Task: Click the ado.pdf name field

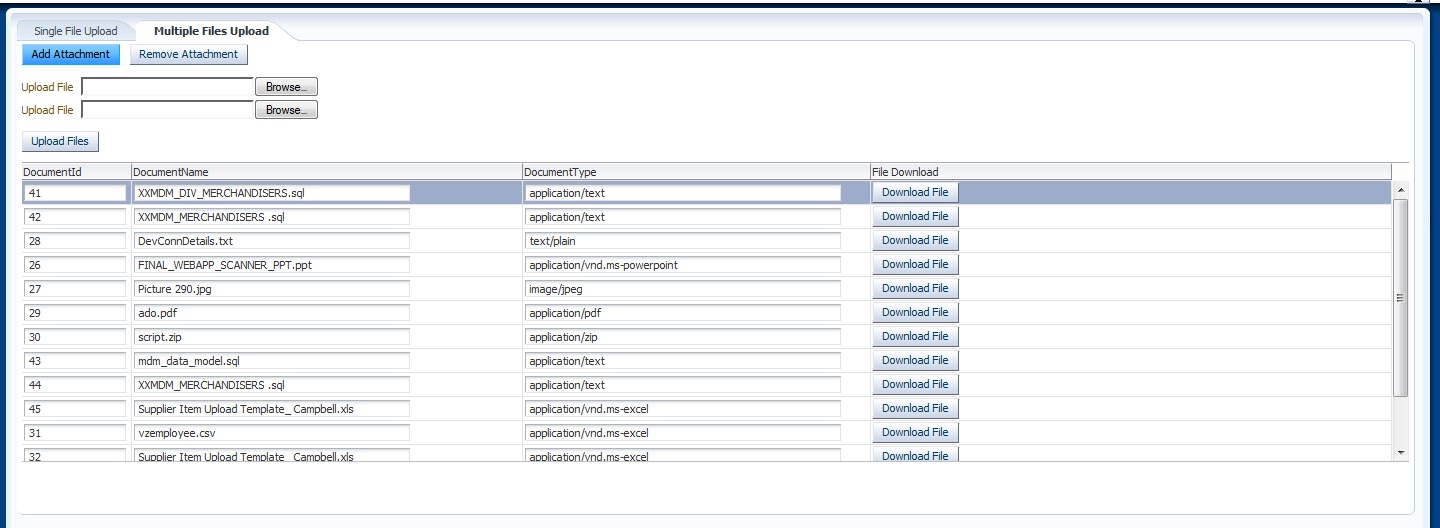Action: [x=272, y=313]
